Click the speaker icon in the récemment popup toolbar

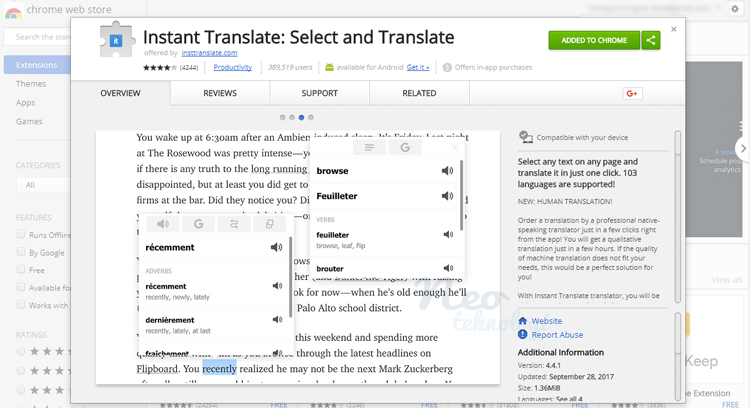[x=163, y=223]
